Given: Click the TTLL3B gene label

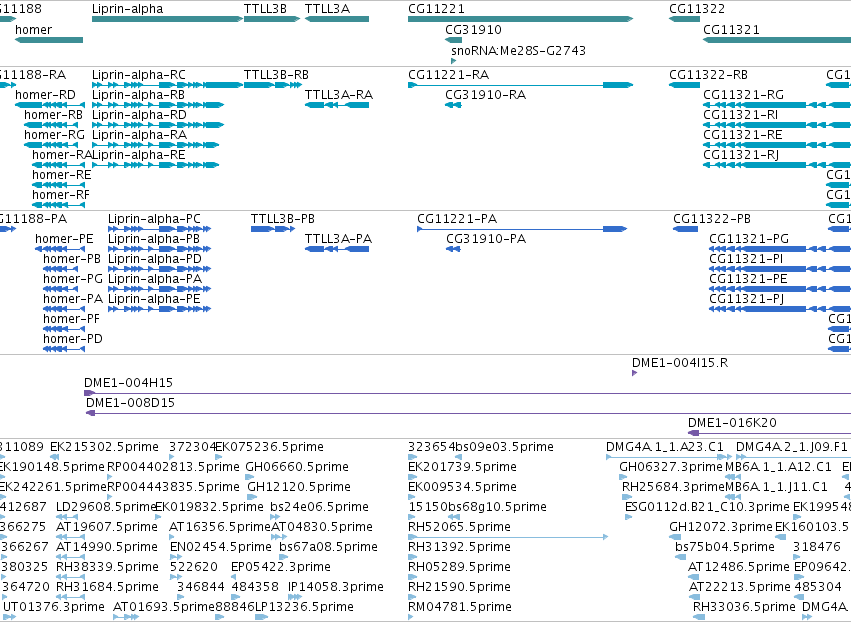Looking at the screenshot, I should pos(265,9).
